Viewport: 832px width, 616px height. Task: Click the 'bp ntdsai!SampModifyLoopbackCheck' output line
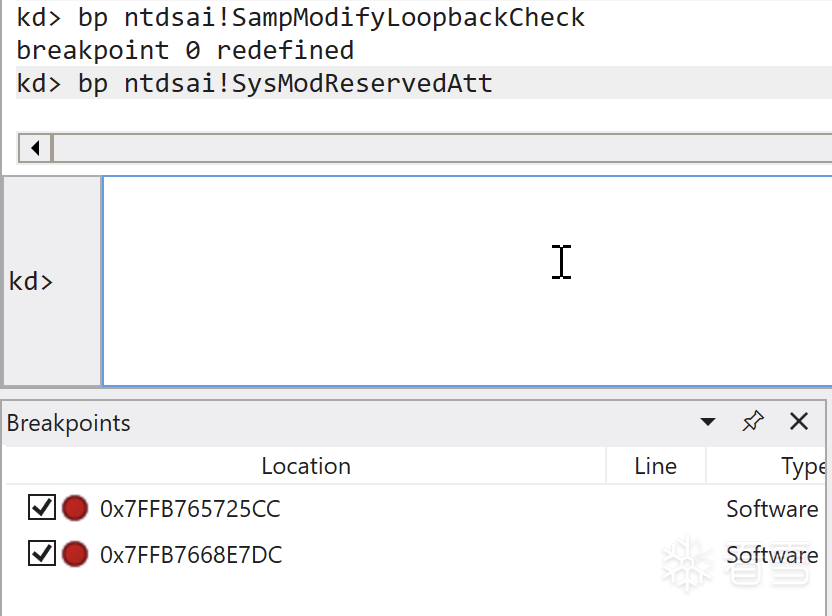[300, 18]
